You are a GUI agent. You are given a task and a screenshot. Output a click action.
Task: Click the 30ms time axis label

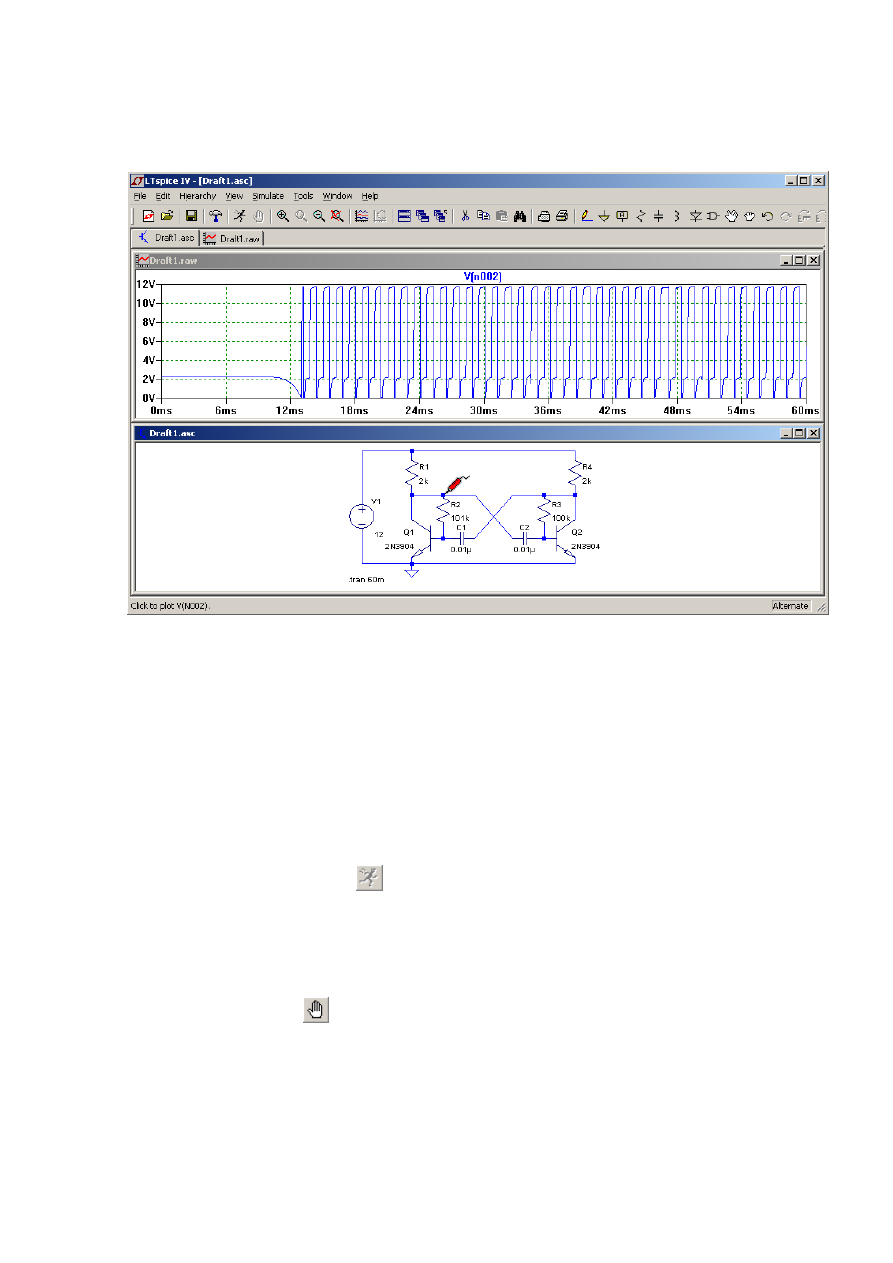[483, 411]
